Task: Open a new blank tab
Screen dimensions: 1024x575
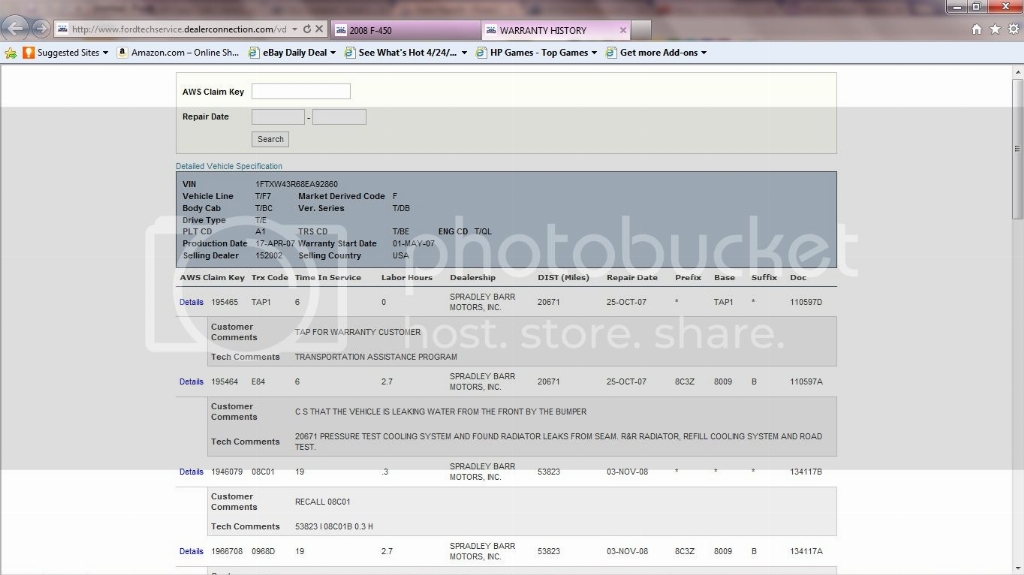Action: coord(641,30)
